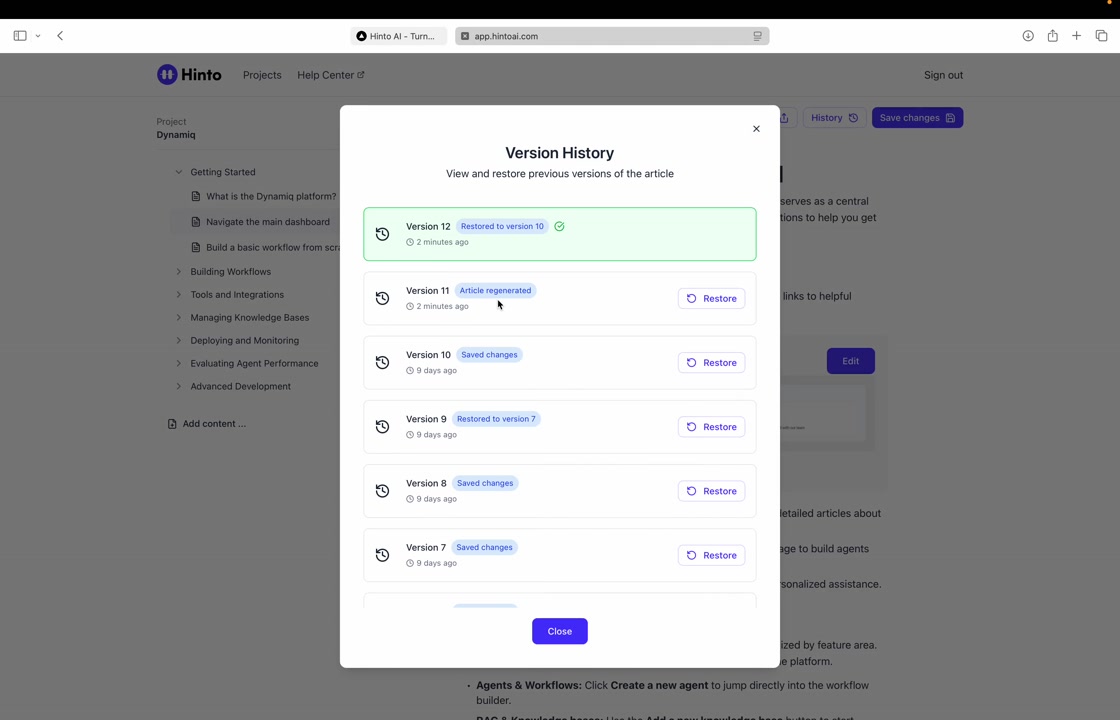Image resolution: width=1120 pixels, height=720 pixels.
Task: Restore Version 11 of the article
Action: click(711, 298)
